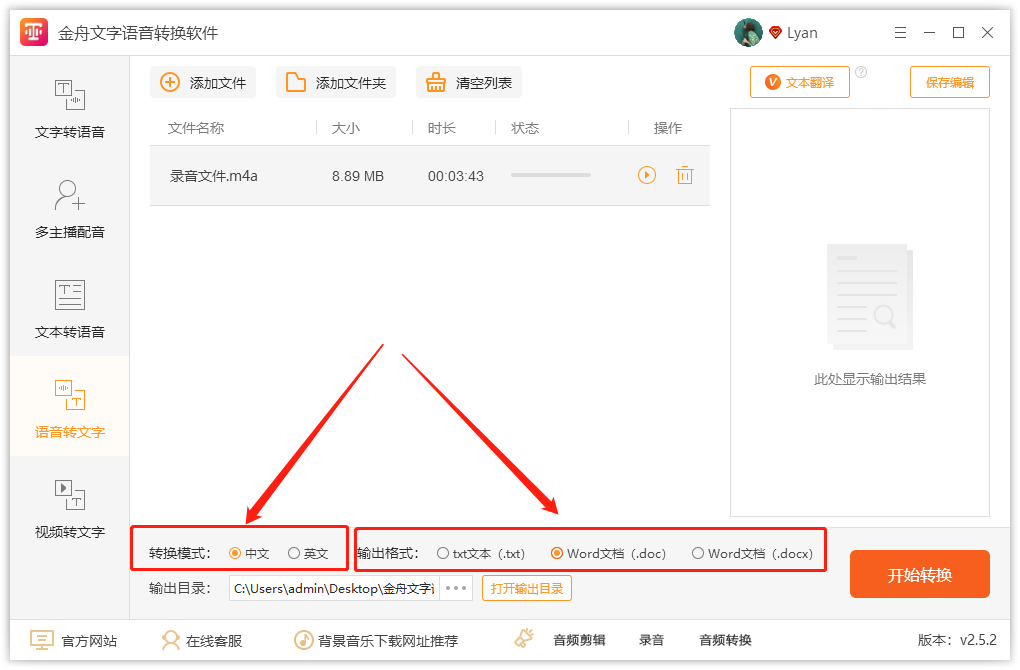Click the user avatar picture
Screen dimensions: 1020x670
pyautogui.click(x=748, y=33)
